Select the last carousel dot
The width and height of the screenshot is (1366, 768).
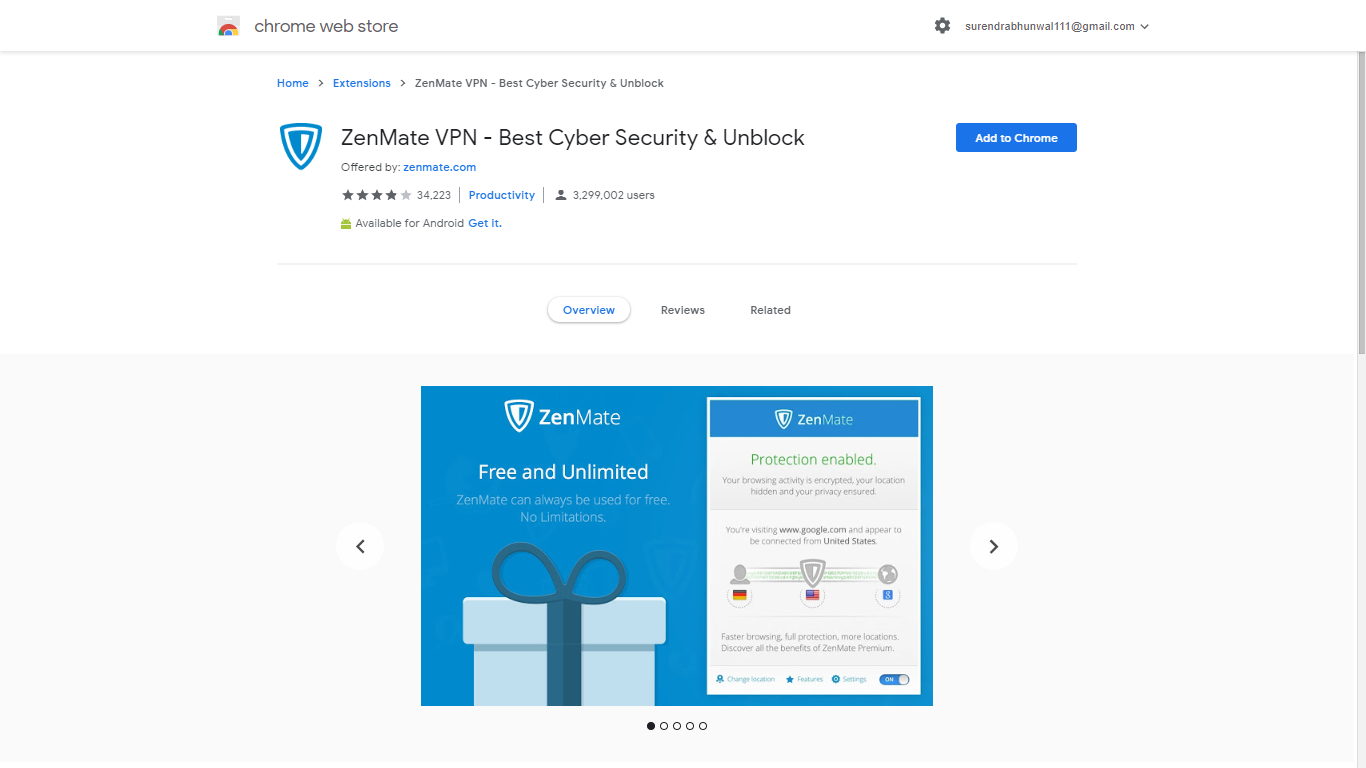(703, 726)
